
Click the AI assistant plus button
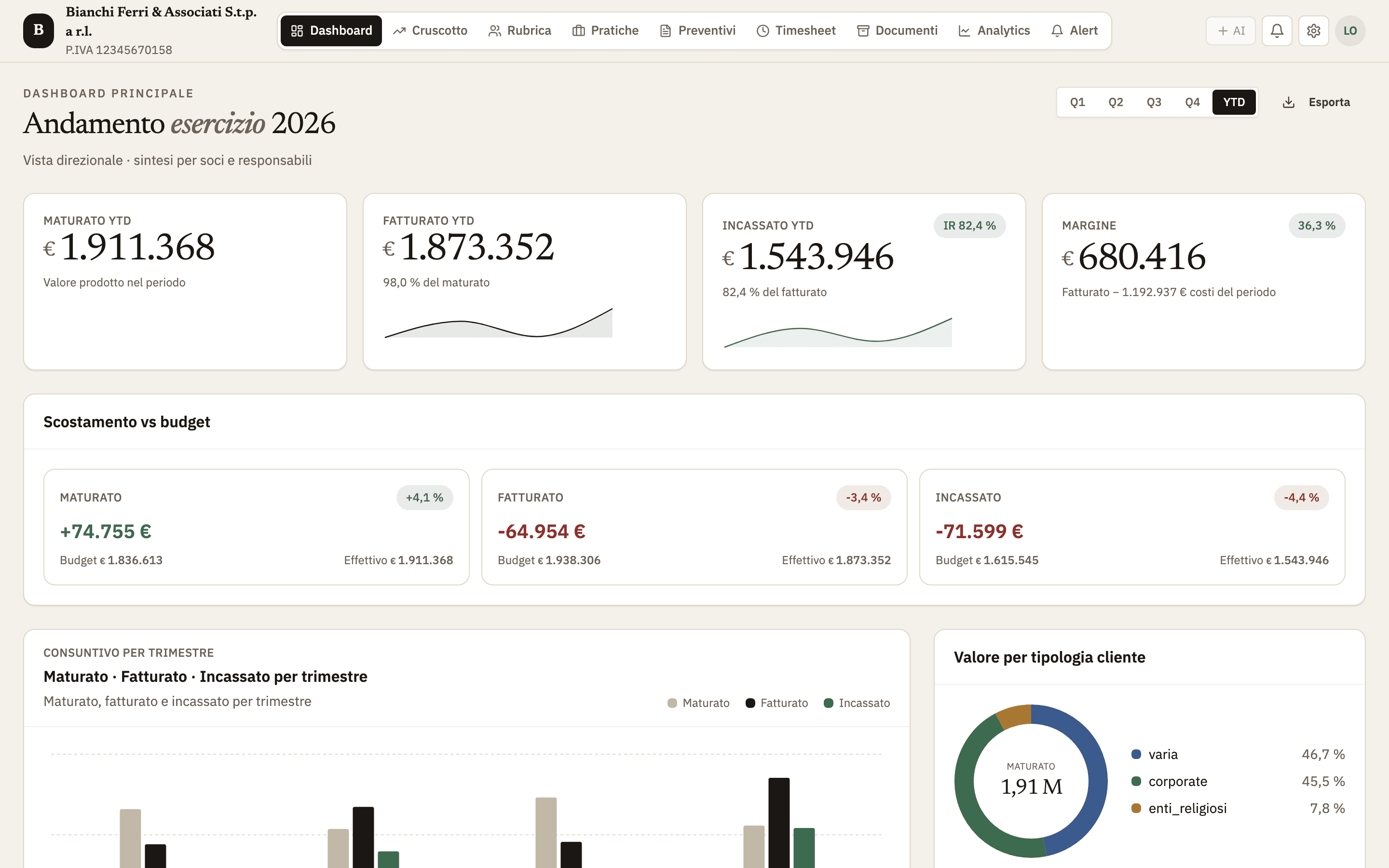1231,30
